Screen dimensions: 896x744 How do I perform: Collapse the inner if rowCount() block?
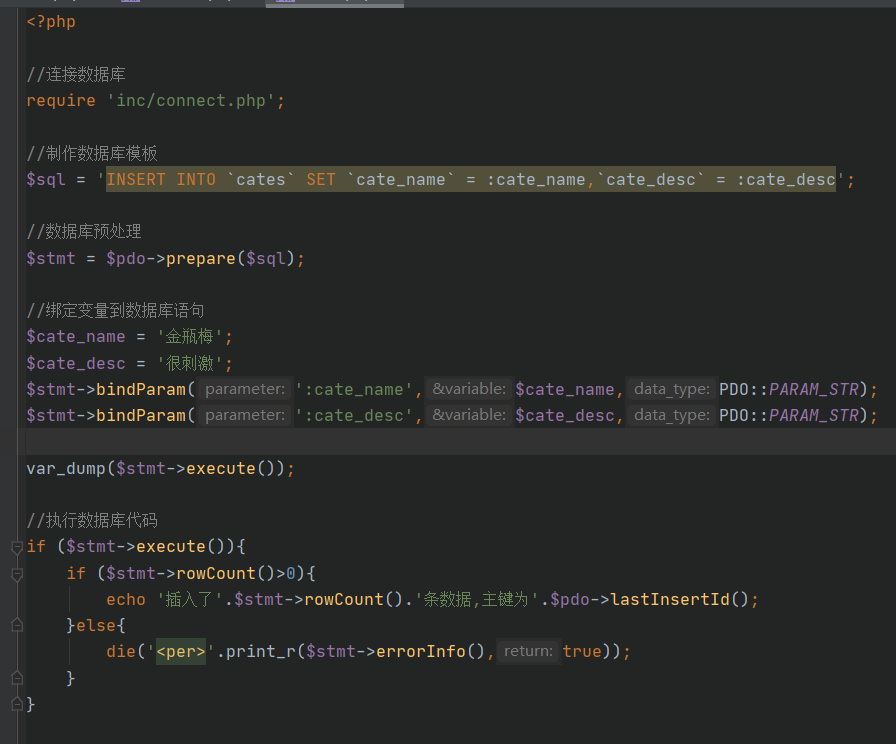tap(16, 574)
